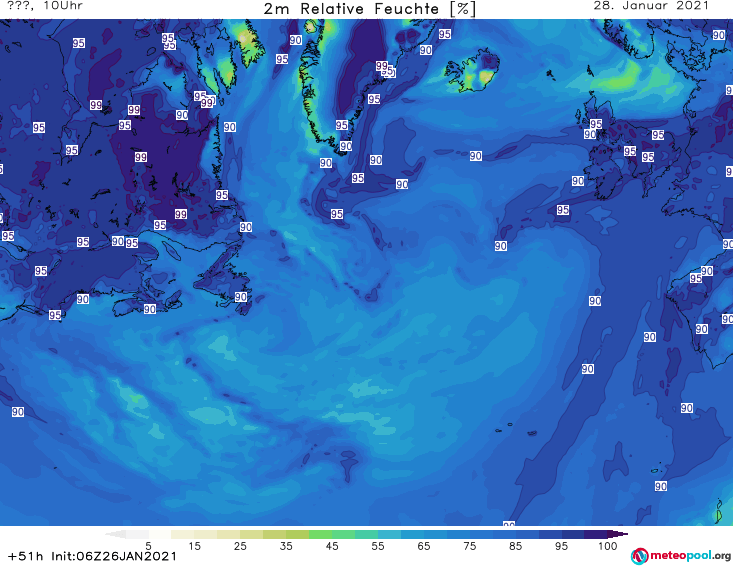Click the '25' value on the color scale
This screenshot has height=566, width=733.
[x=240, y=546]
